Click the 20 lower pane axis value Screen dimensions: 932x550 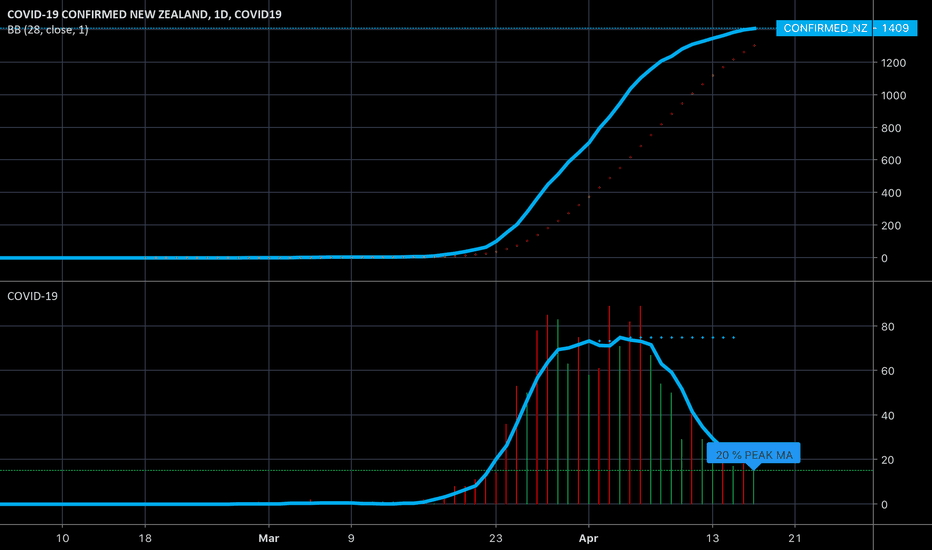point(888,460)
